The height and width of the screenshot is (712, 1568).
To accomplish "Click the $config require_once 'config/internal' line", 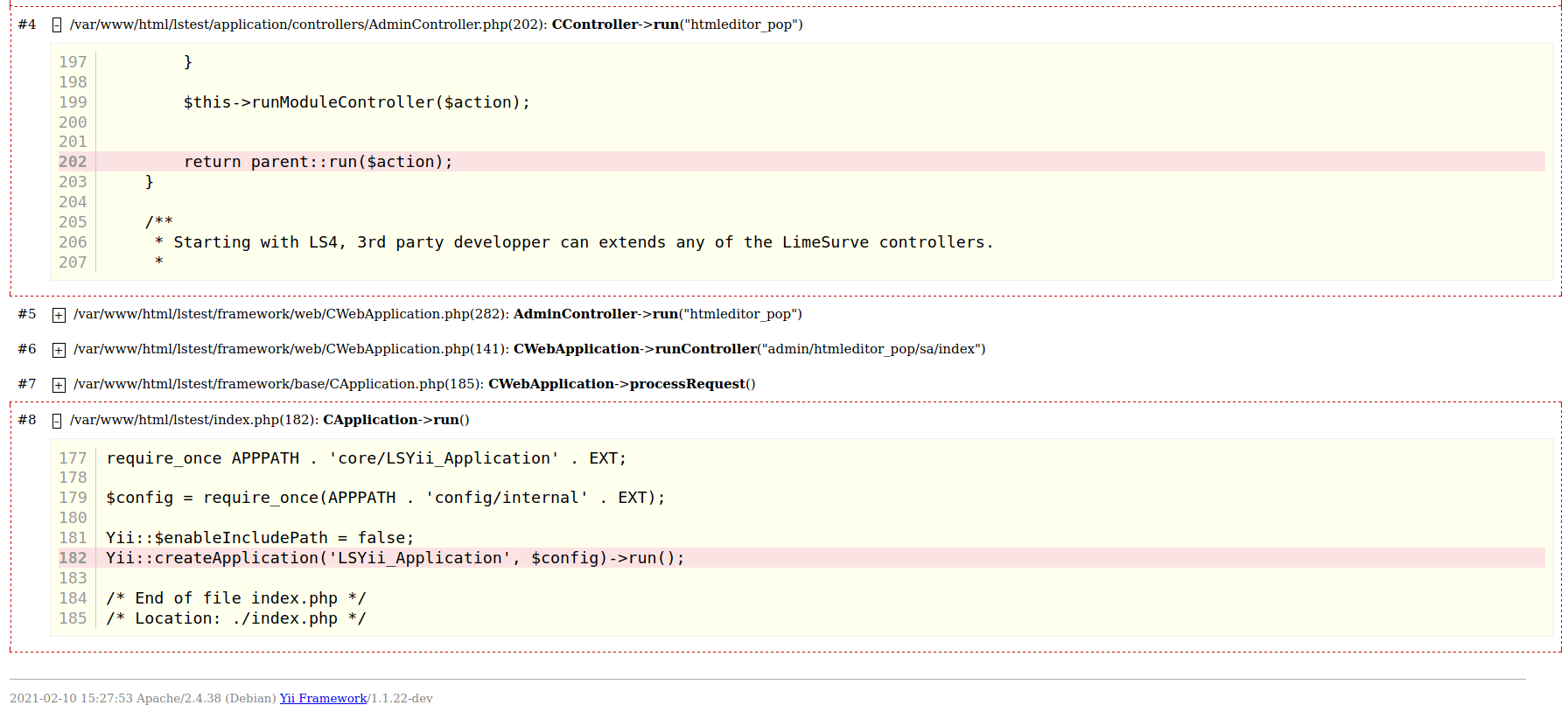I will click(385, 498).
